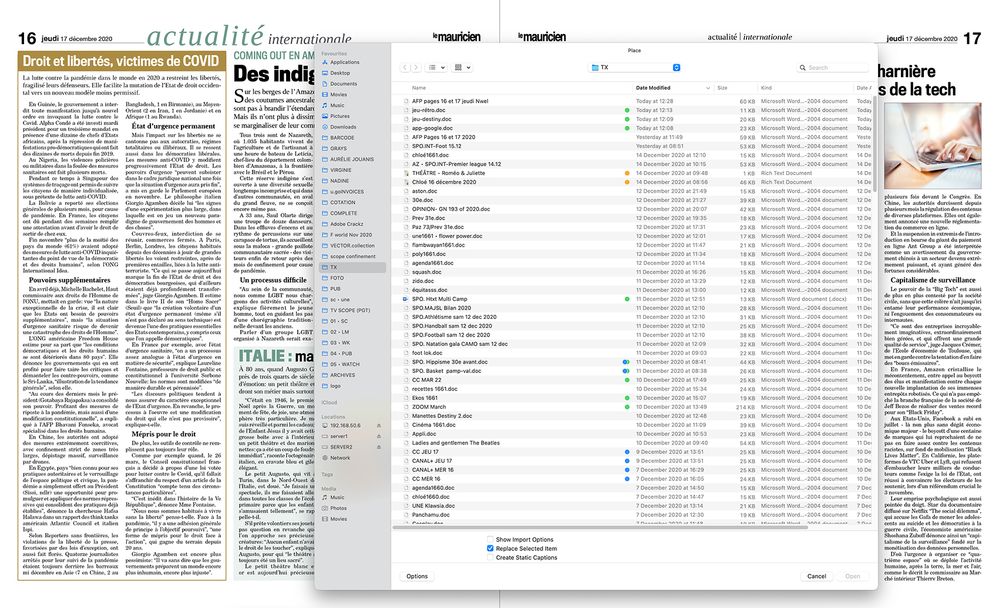
Task: Open AURÉLIE JOUANIS folder in sidebar
Action: (352, 159)
